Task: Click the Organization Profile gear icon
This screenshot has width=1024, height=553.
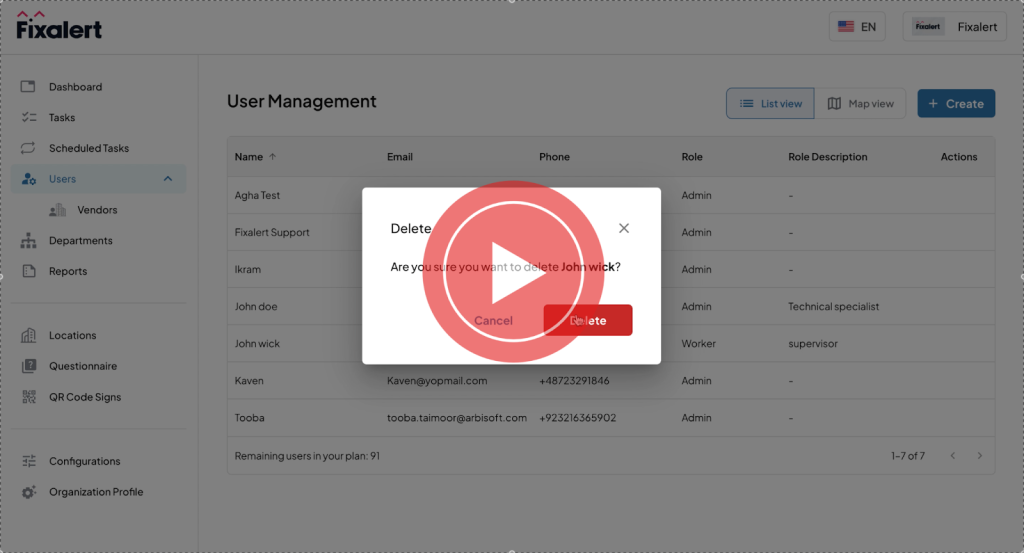Action: tap(28, 492)
